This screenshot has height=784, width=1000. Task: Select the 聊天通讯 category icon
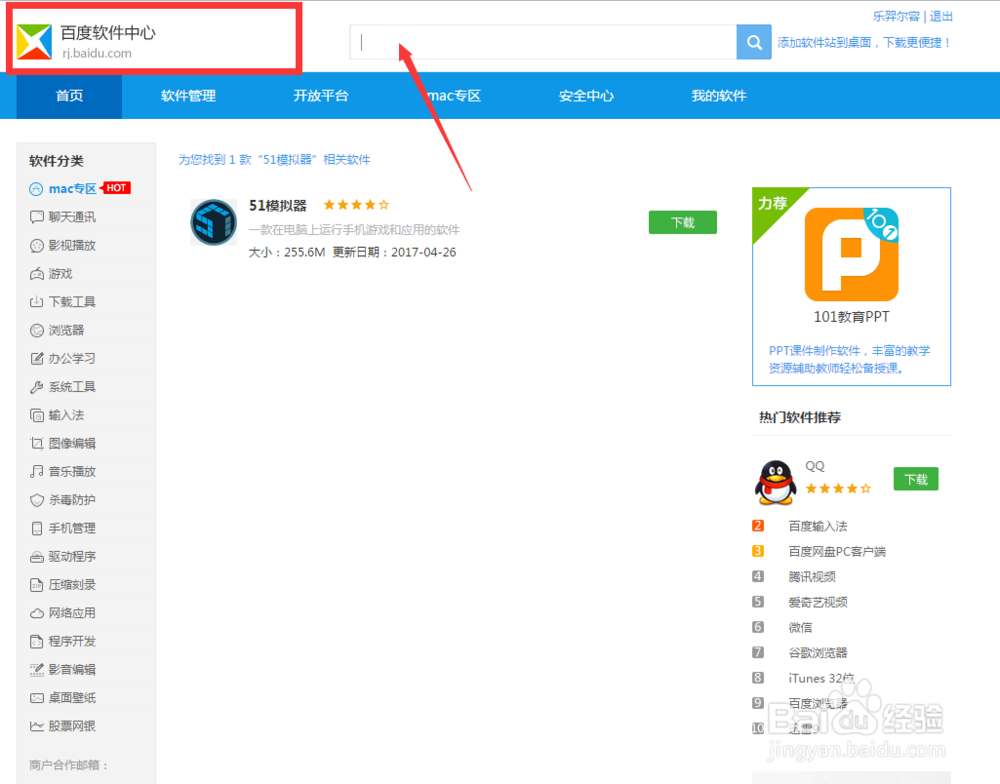coord(36,217)
